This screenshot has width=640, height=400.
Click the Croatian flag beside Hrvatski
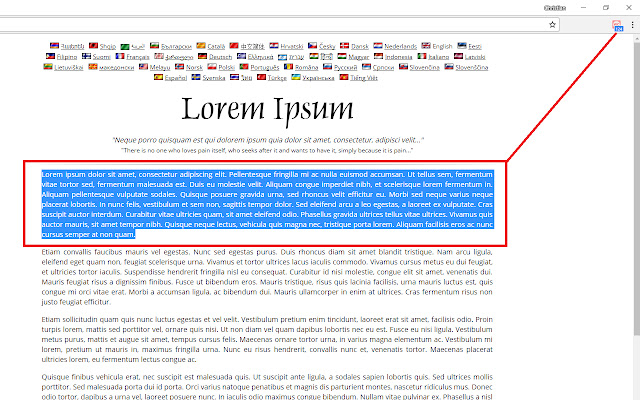(274, 45)
